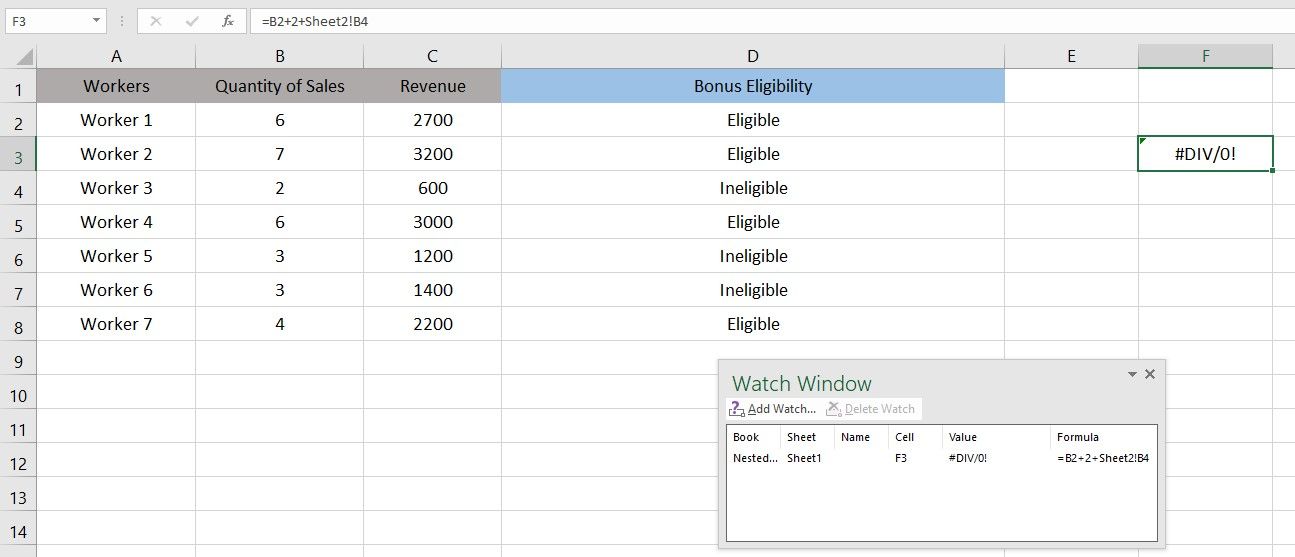Click the formula bar containing =B2+2+Sheet2!B4
Screen dimensions: 1295x557
coord(770,21)
